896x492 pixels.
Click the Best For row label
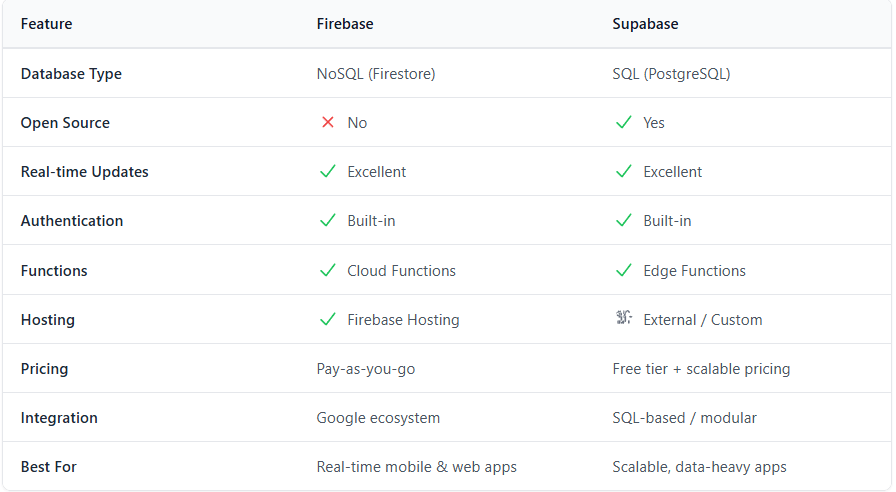(49, 467)
